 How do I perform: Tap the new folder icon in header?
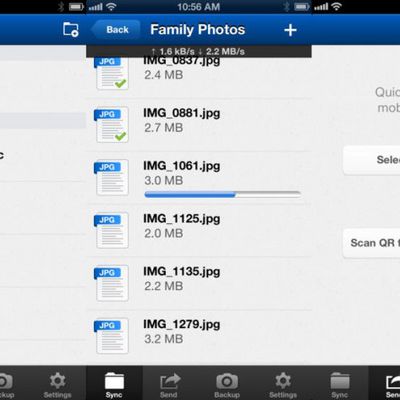pos(71,29)
